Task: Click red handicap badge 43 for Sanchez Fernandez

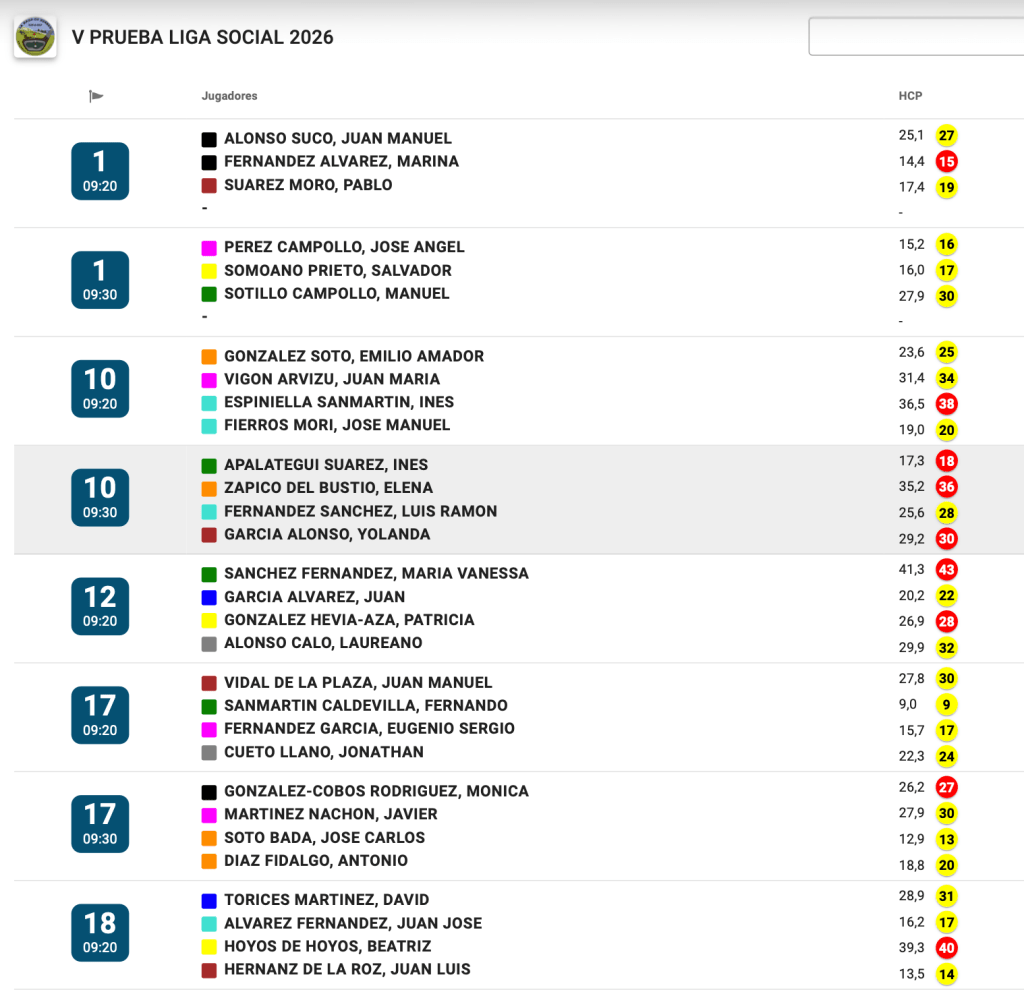Action: pyautogui.click(x=946, y=570)
